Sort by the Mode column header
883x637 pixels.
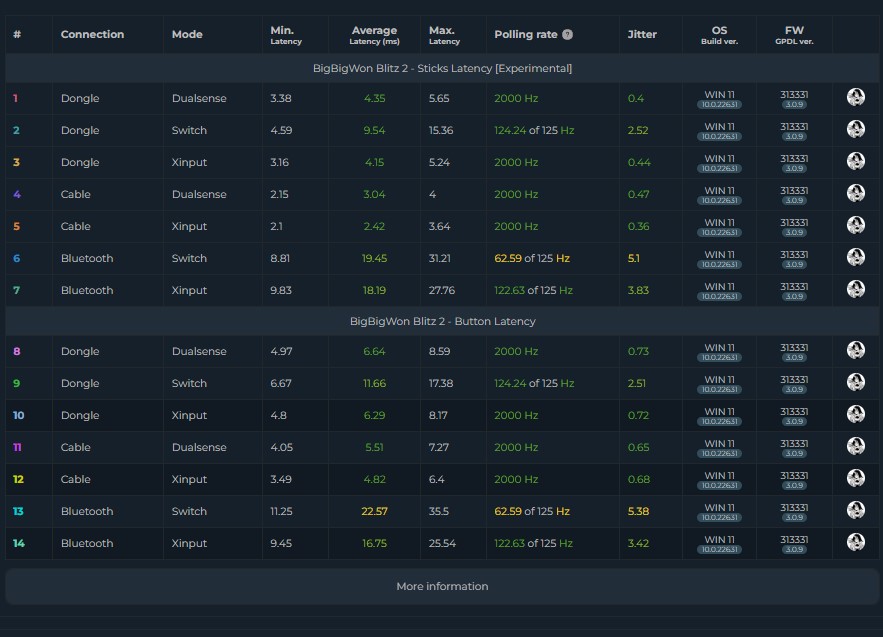coord(187,34)
